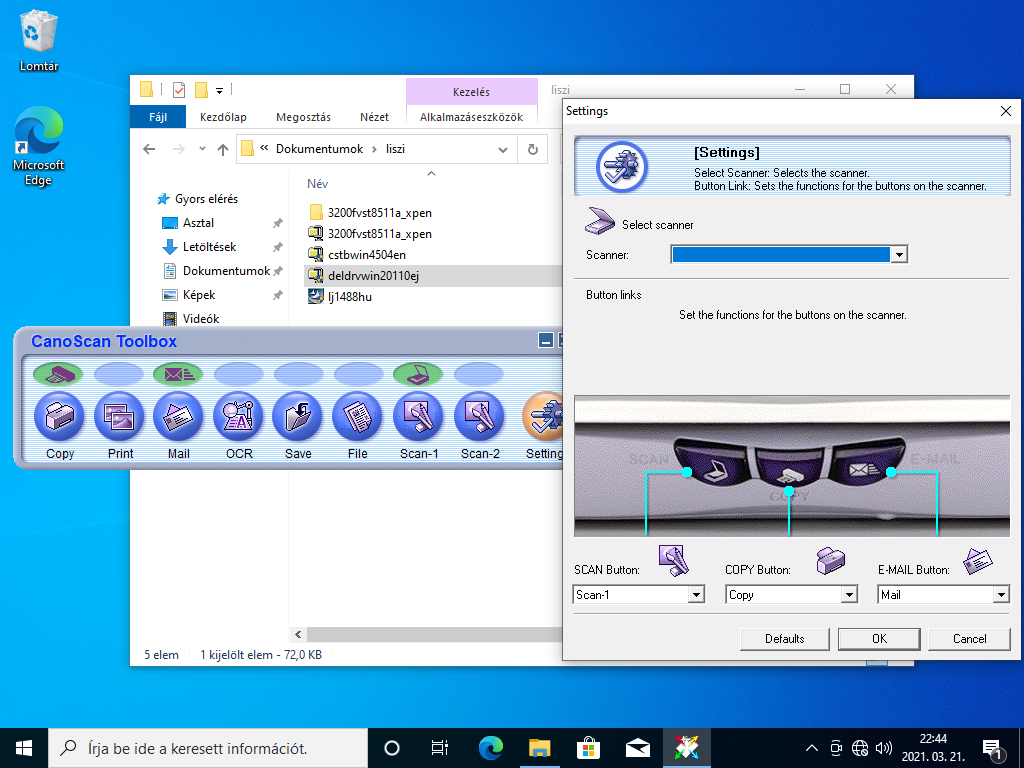Confirm settings with OK button
1024x768 pixels.
pyautogui.click(x=879, y=639)
